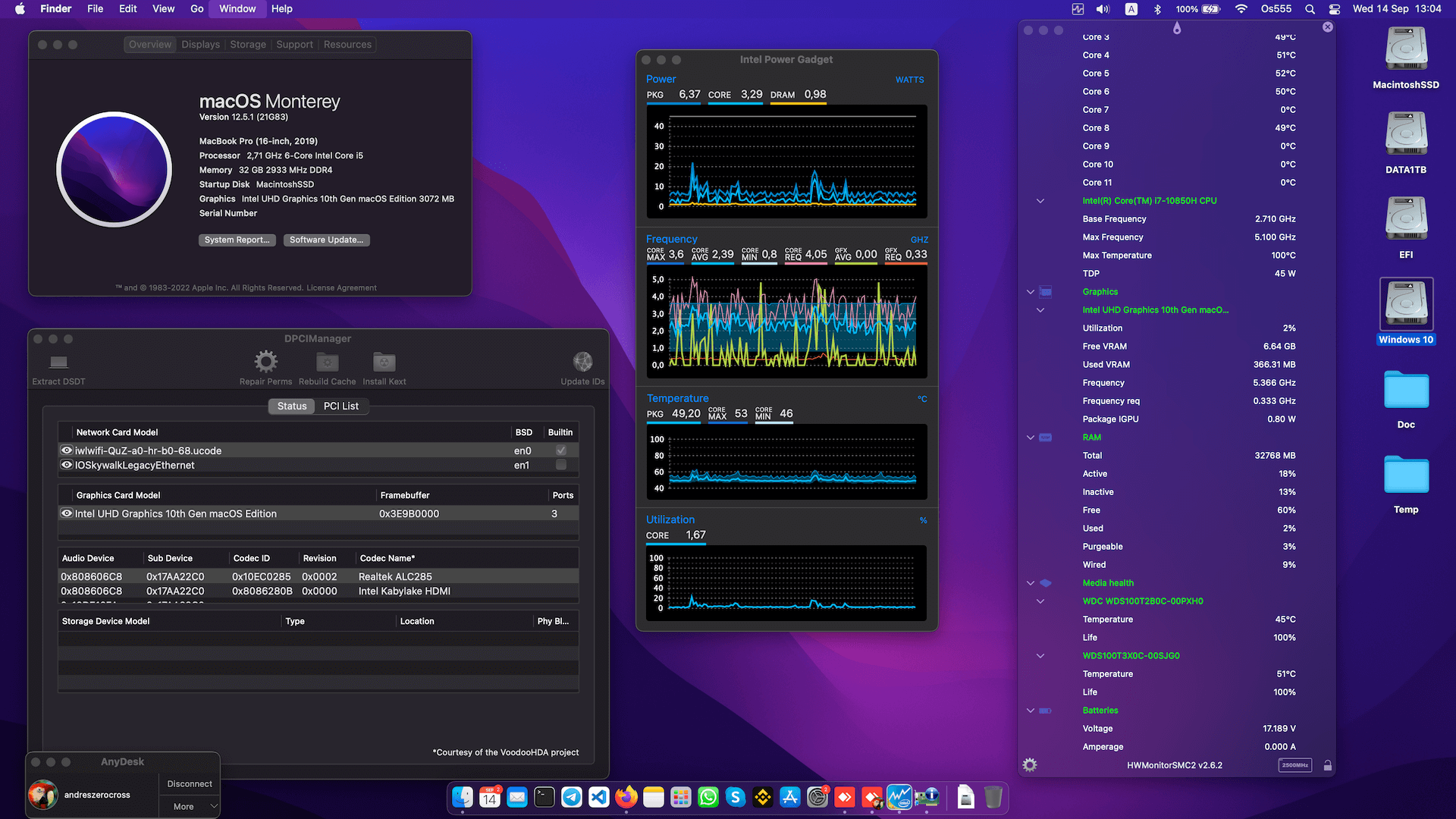The height and width of the screenshot is (819, 1456).
Task: Open the MacintoshSSD desktop drive
Action: [x=1406, y=49]
